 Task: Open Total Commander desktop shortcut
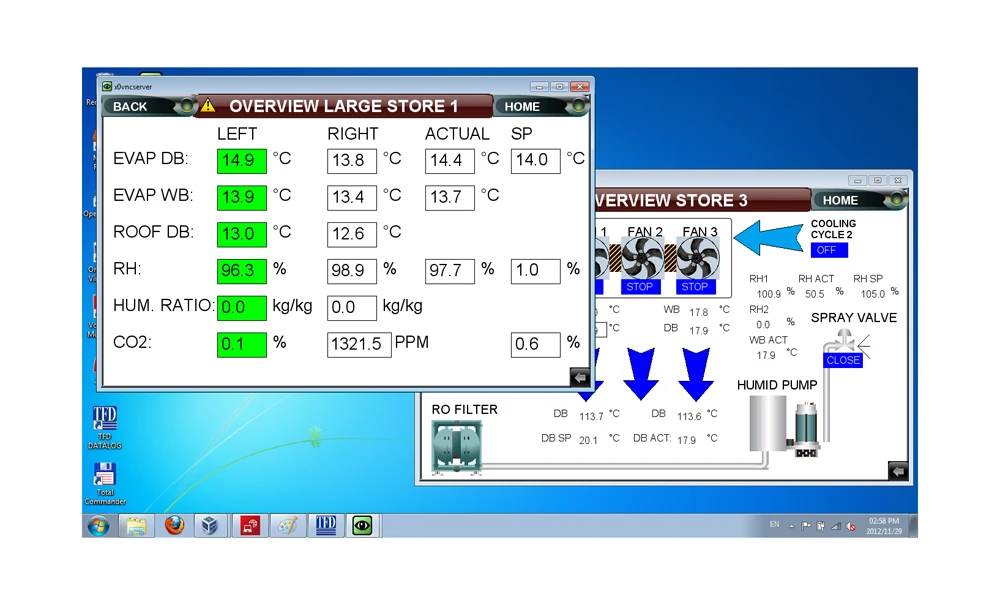tap(104, 480)
